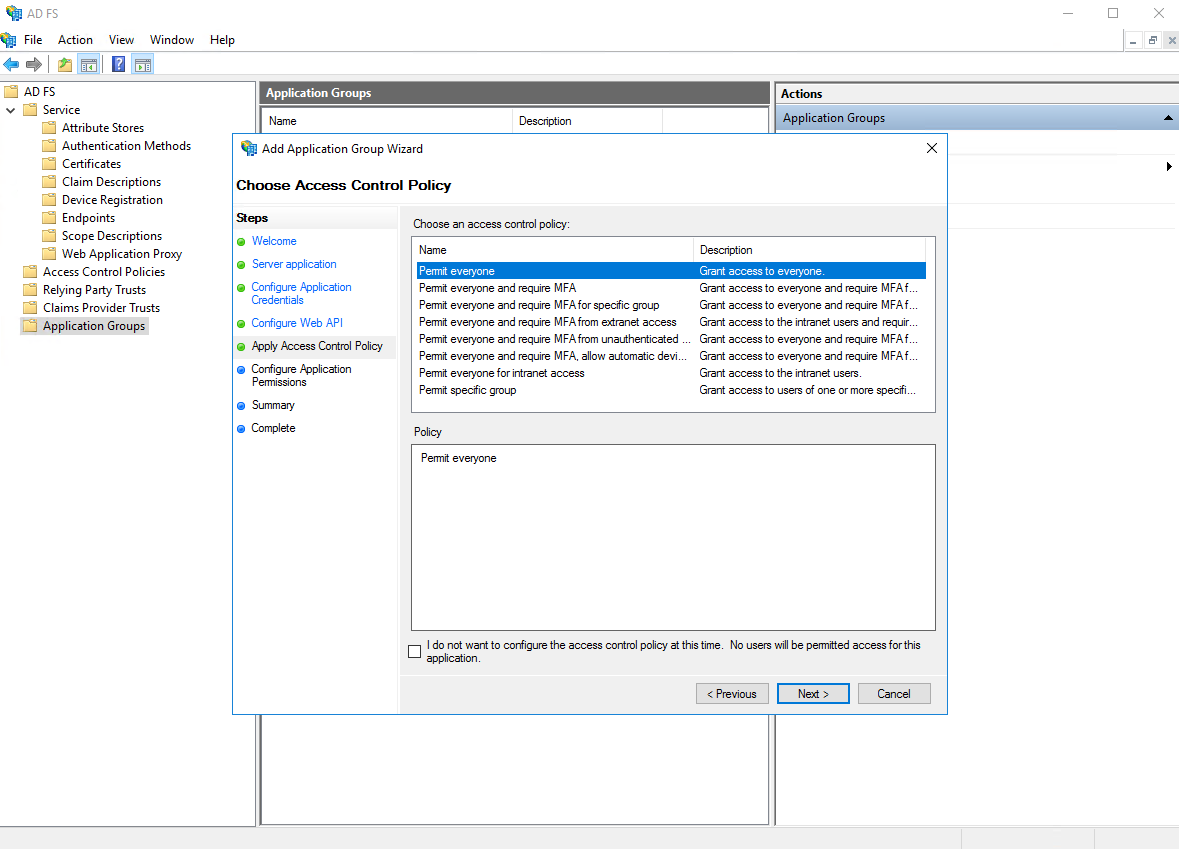This screenshot has width=1179, height=849.
Task: Cancel the wizard
Action: pos(893,693)
